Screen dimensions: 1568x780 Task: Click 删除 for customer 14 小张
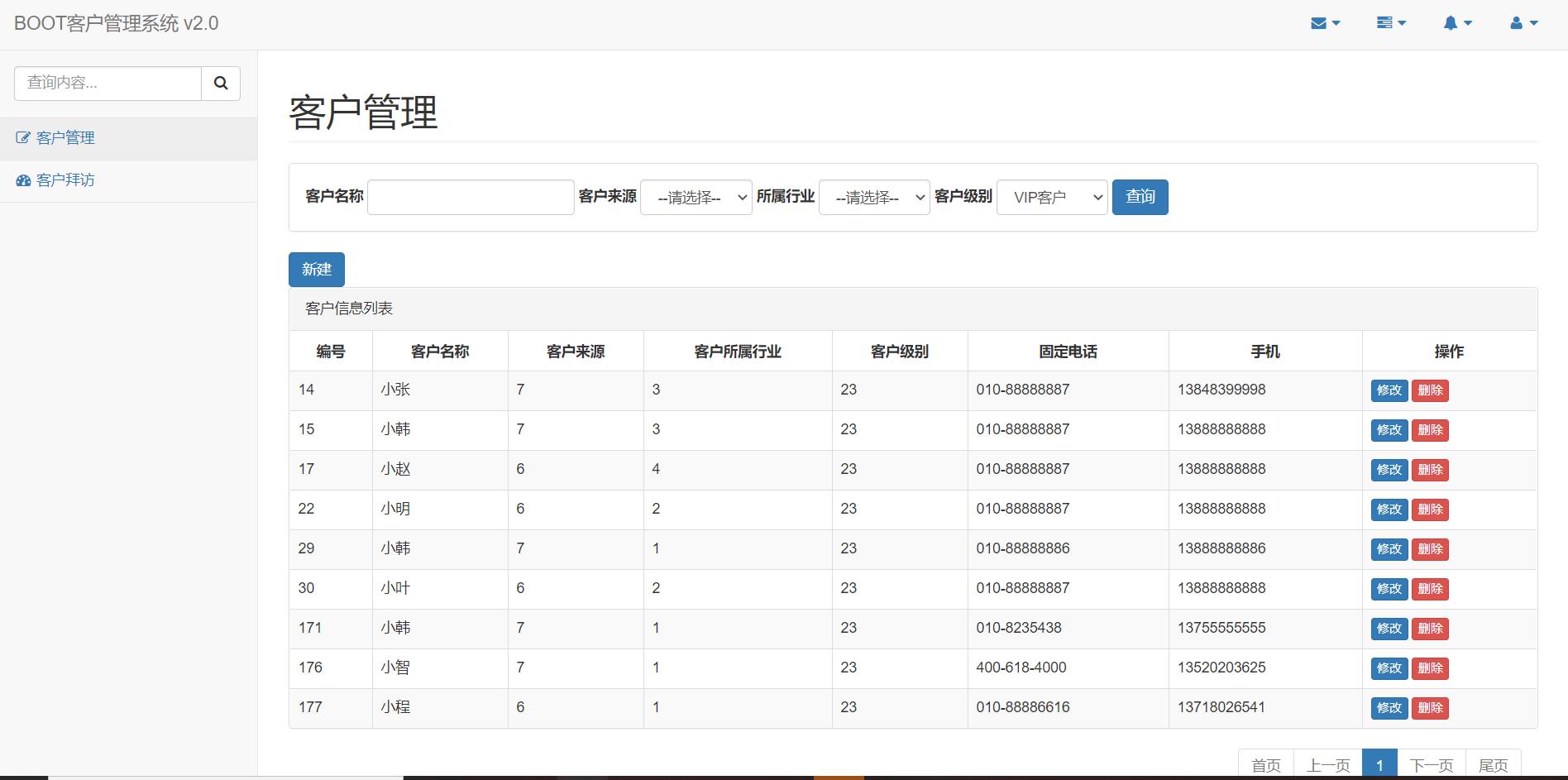pos(1430,390)
